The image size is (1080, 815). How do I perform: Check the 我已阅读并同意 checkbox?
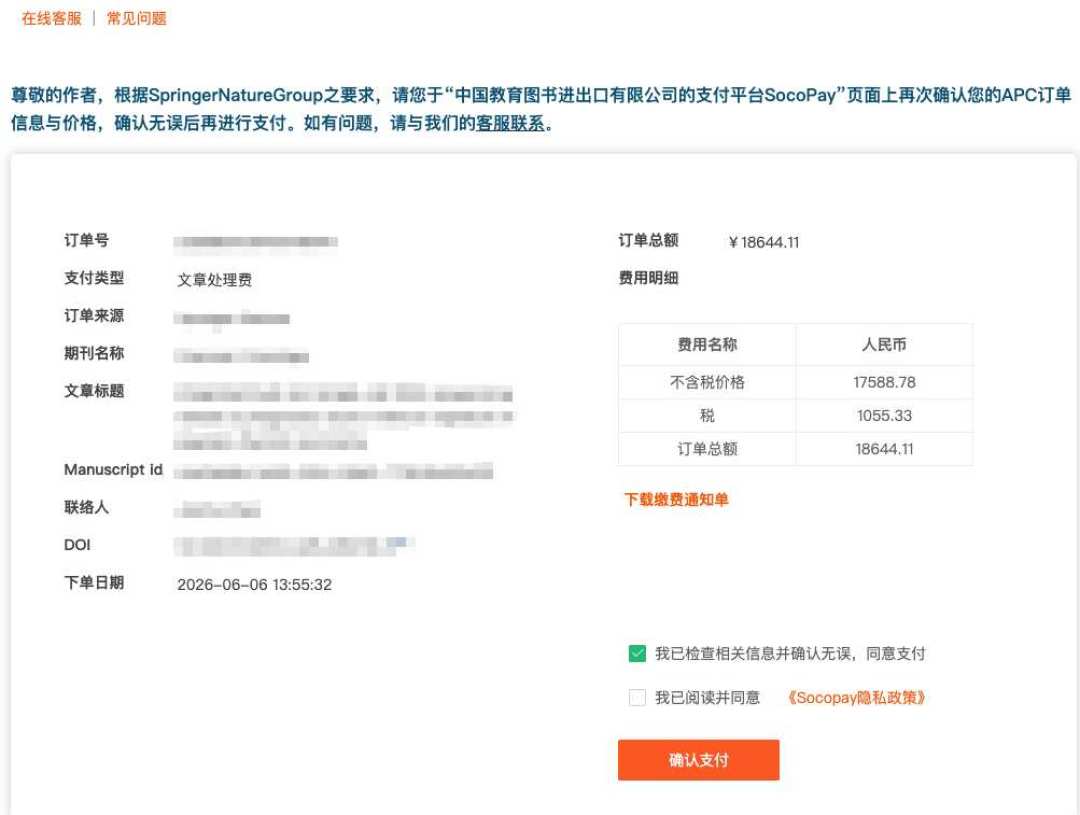637,697
